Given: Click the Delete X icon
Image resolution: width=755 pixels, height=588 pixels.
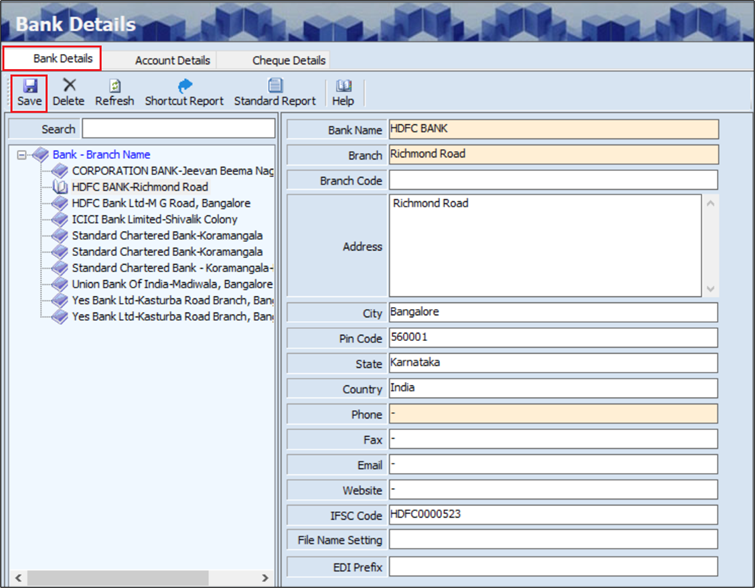Looking at the screenshot, I should [x=69, y=86].
